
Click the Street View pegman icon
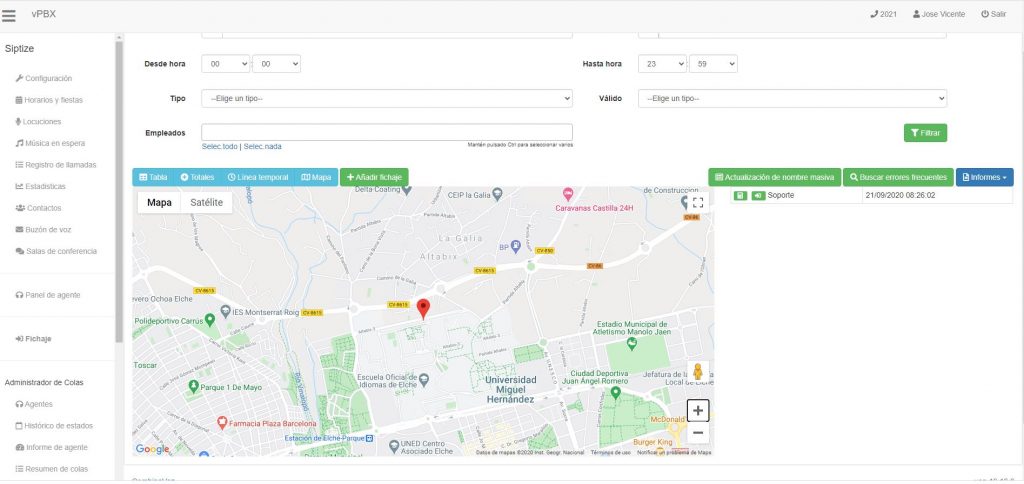tap(698, 374)
